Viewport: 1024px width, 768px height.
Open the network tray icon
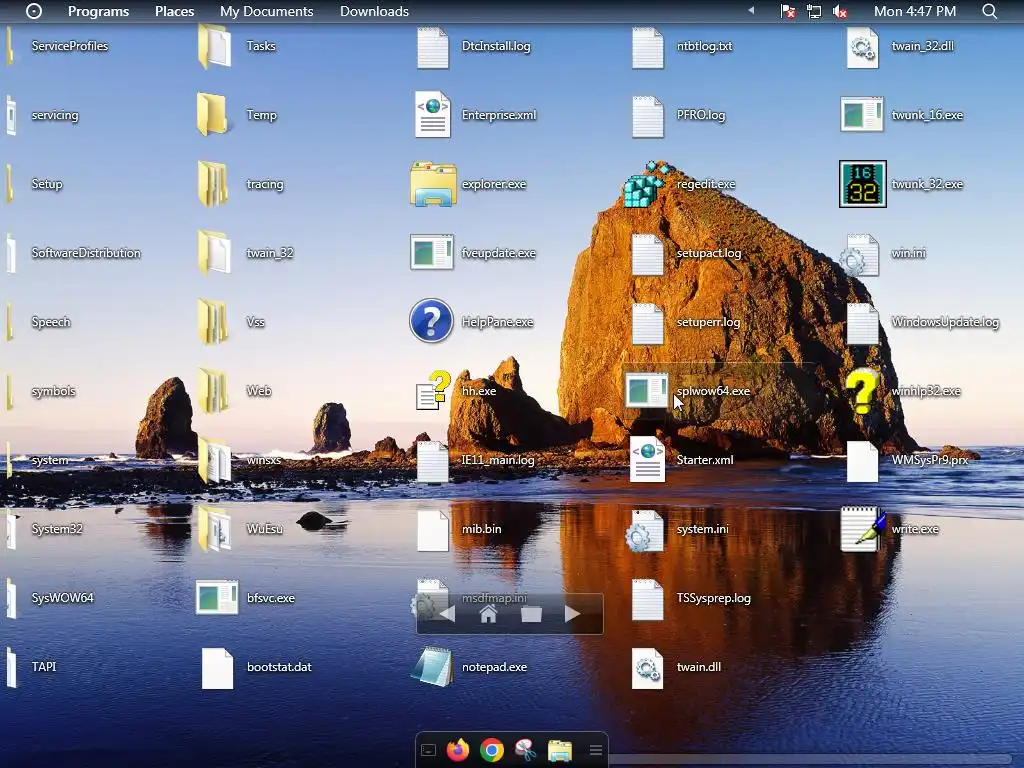tap(814, 11)
